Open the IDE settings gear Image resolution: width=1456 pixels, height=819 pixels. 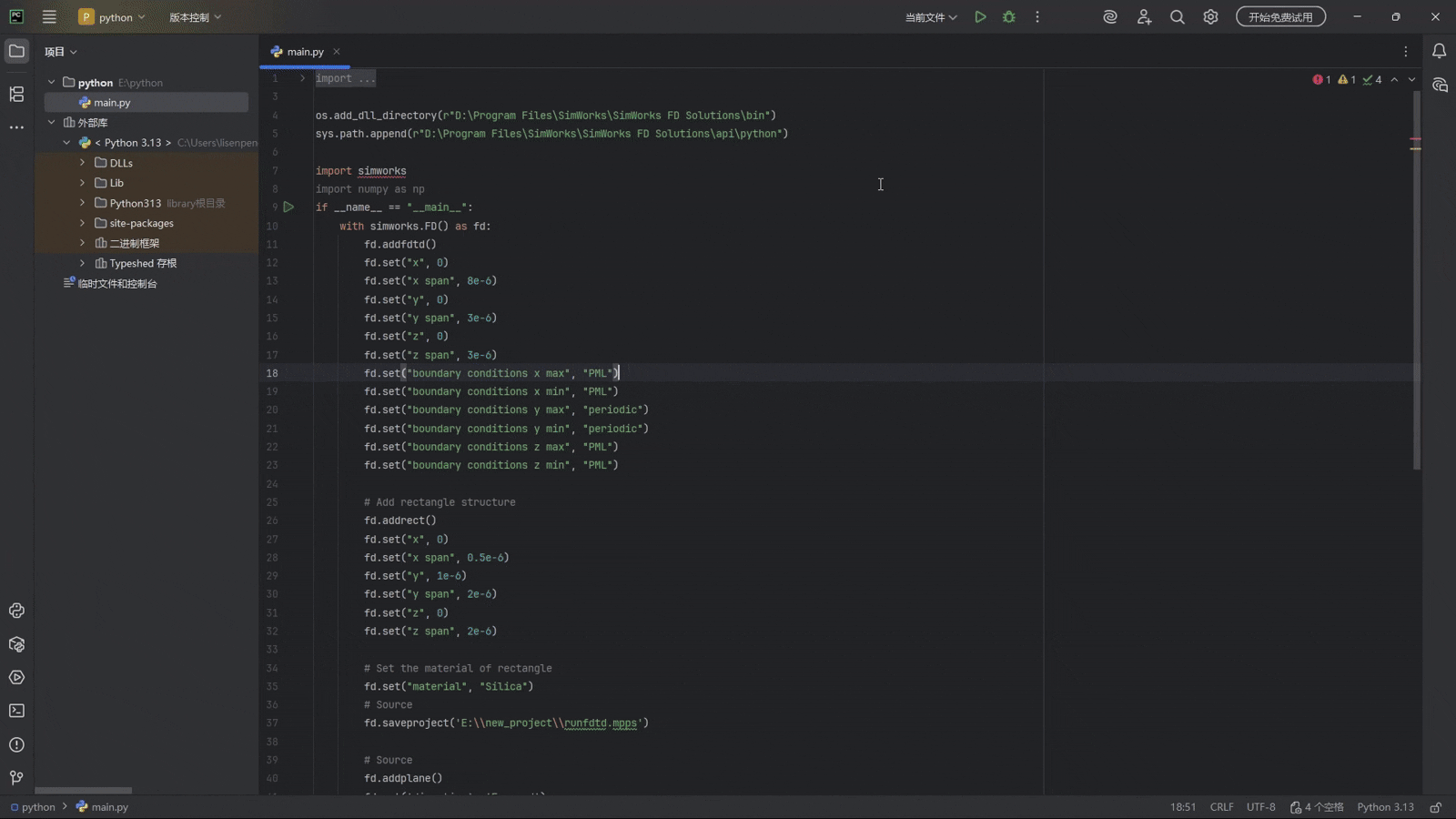click(x=1210, y=17)
